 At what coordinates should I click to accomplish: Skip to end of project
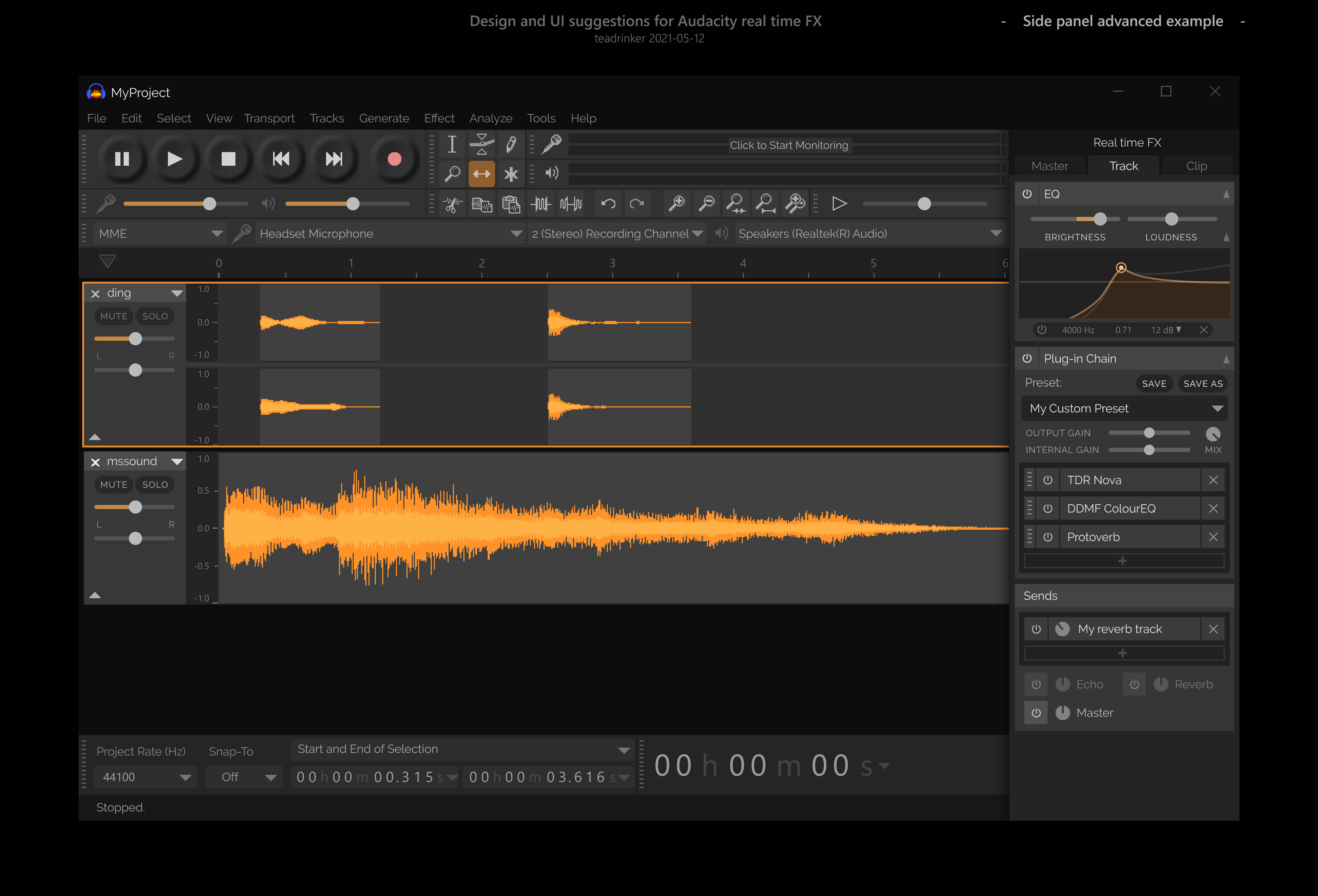pos(334,159)
